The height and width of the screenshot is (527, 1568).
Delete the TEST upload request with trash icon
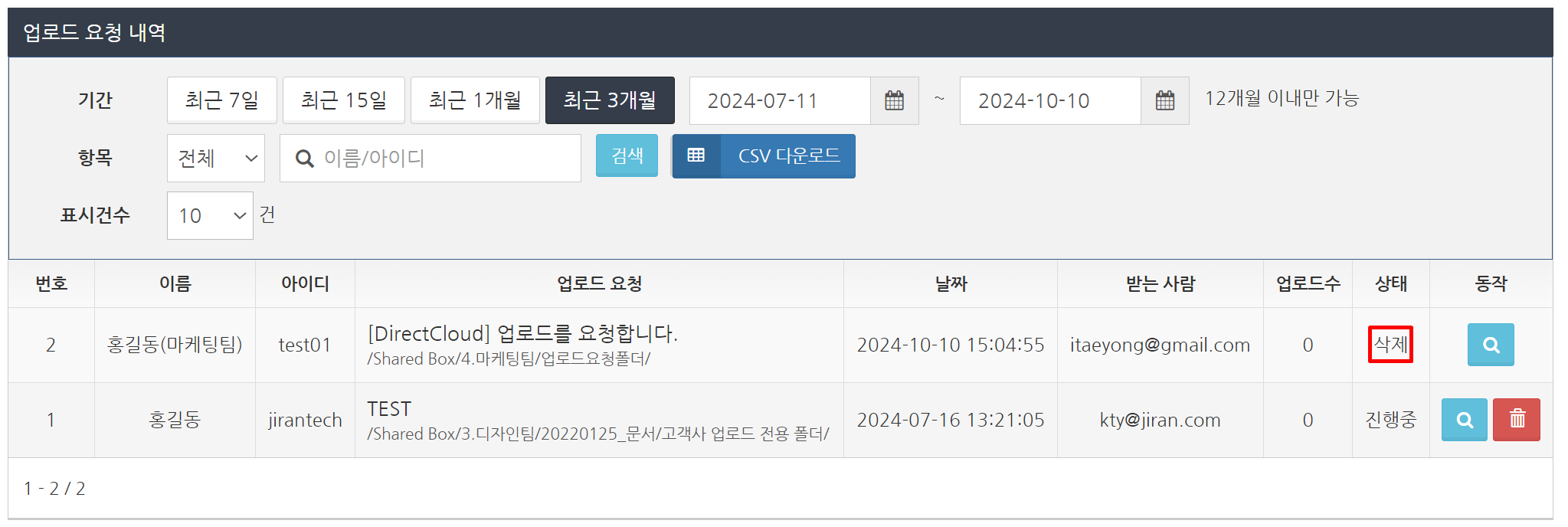point(1517,420)
